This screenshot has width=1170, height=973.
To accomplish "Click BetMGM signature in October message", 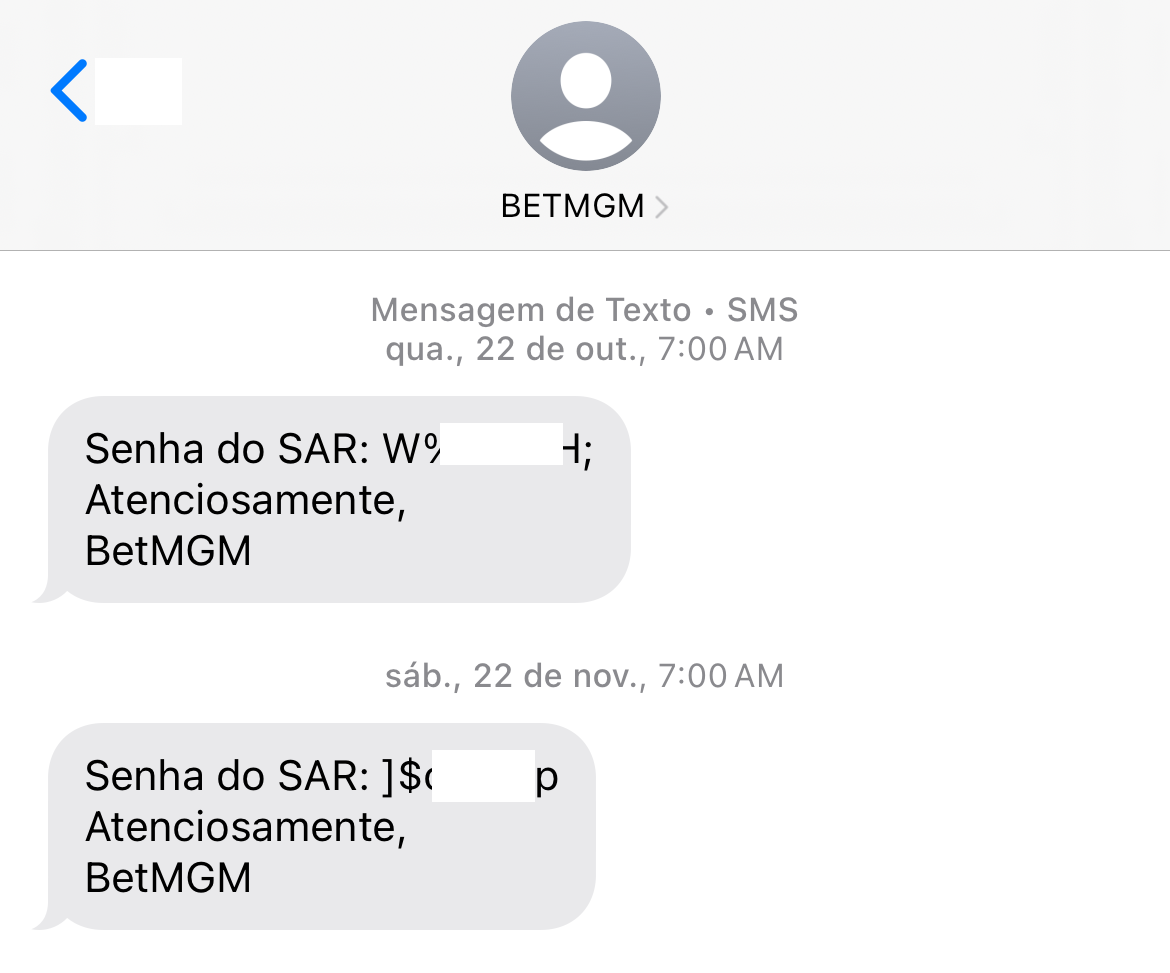I will click(x=168, y=551).
